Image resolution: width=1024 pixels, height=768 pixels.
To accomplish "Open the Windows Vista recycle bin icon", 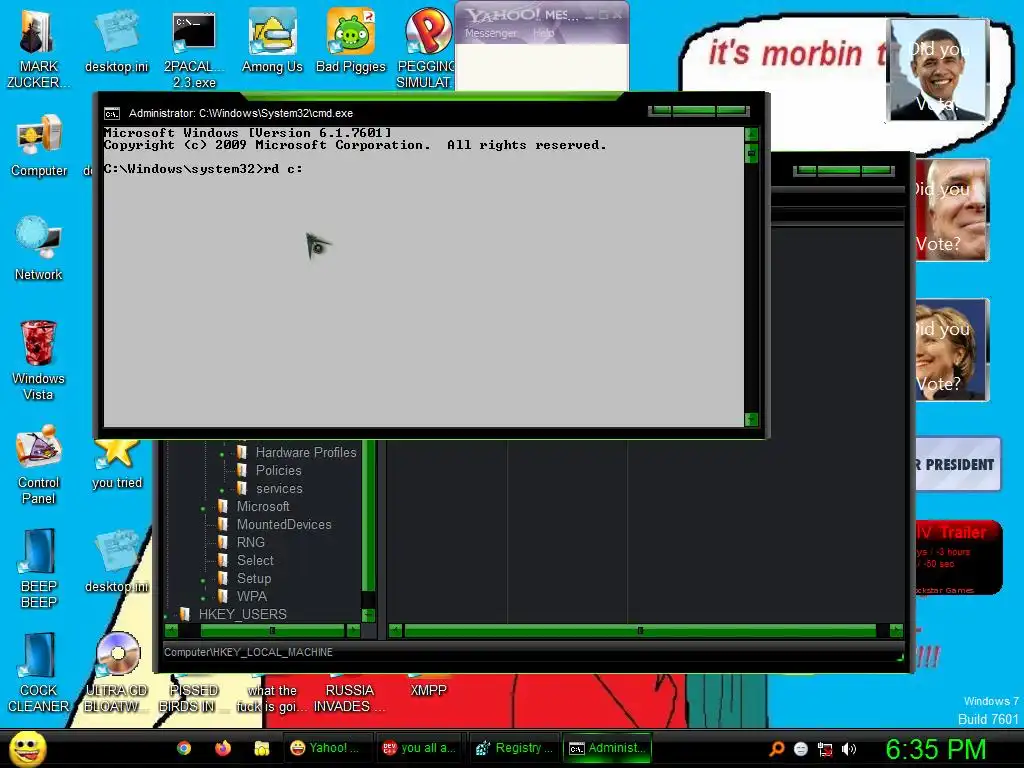I will 39,360.
